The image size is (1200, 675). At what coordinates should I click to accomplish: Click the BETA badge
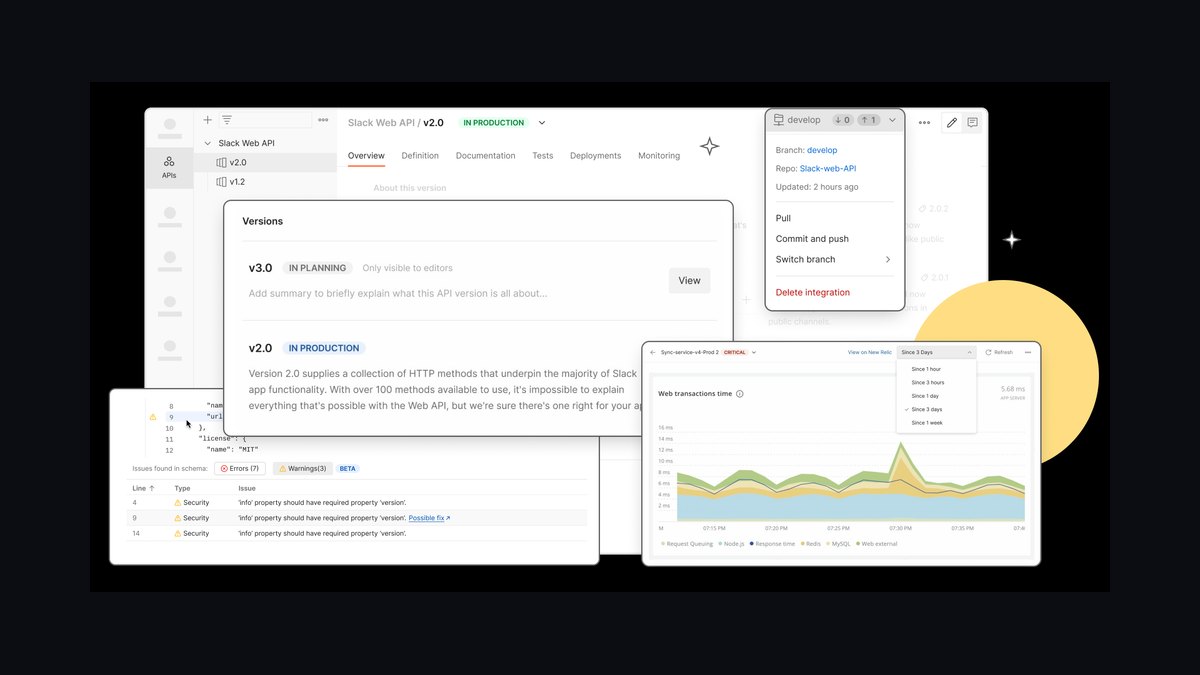pyautogui.click(x=348, y=468)
